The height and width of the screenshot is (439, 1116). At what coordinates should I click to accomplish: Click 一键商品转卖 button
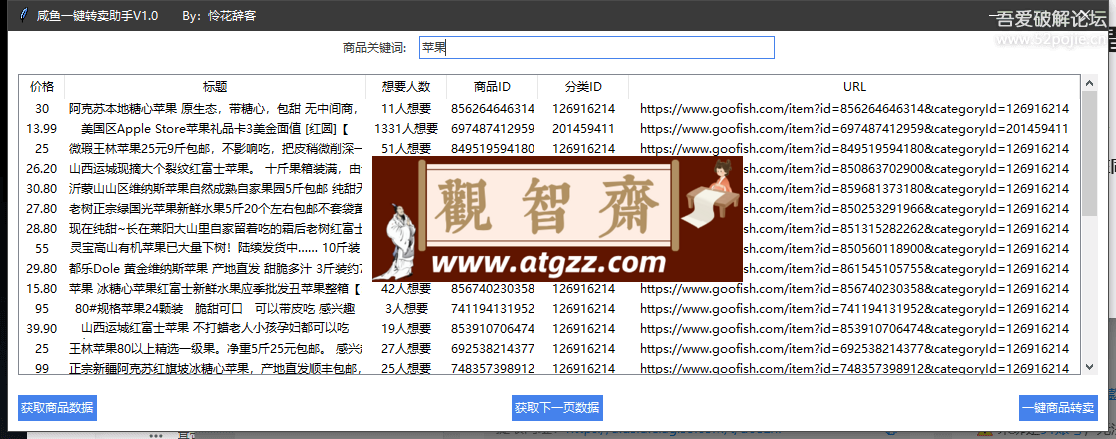click(1058, 408)
